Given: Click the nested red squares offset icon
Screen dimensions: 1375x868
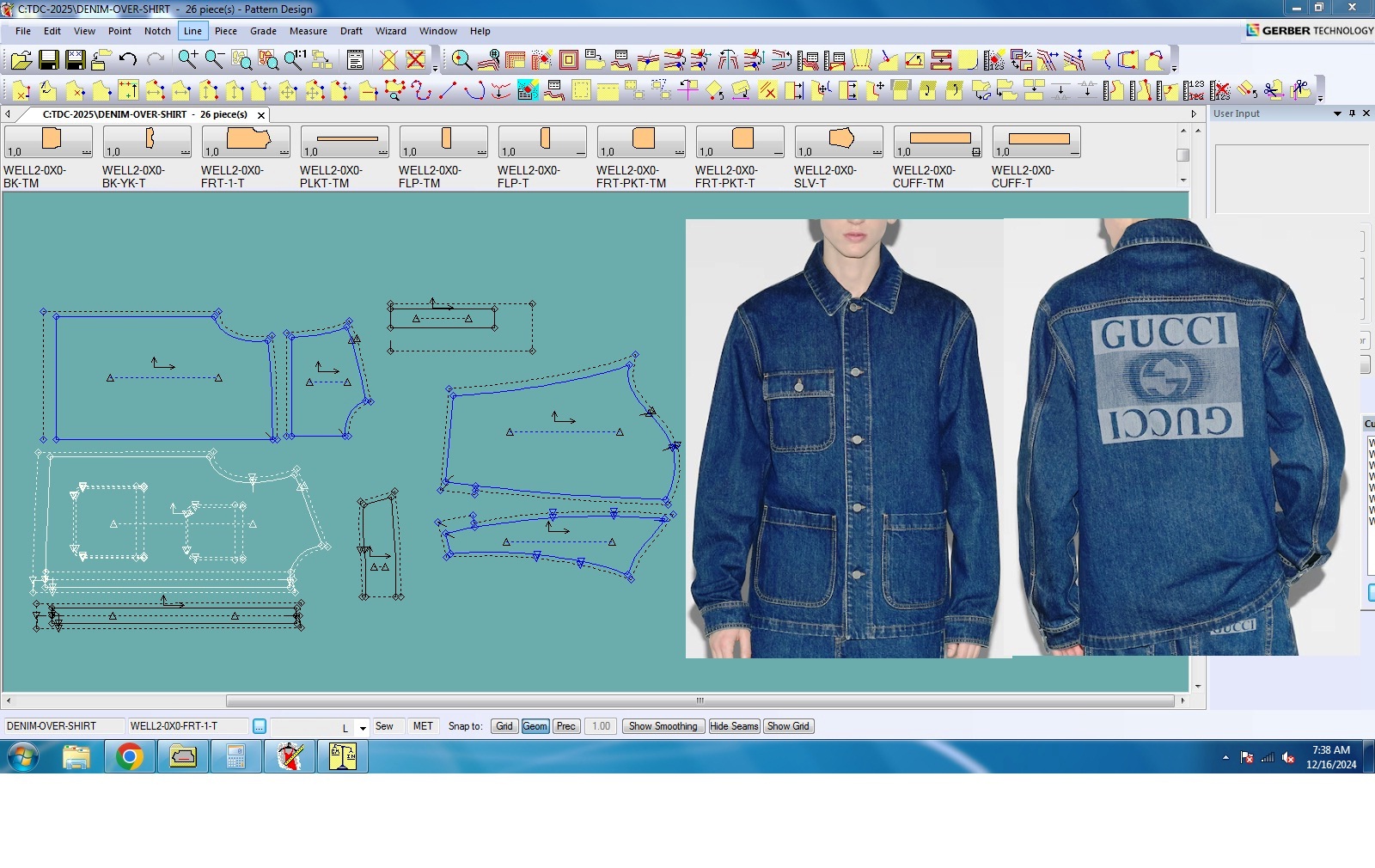Looking at the screenshot, I should [568, 59].
